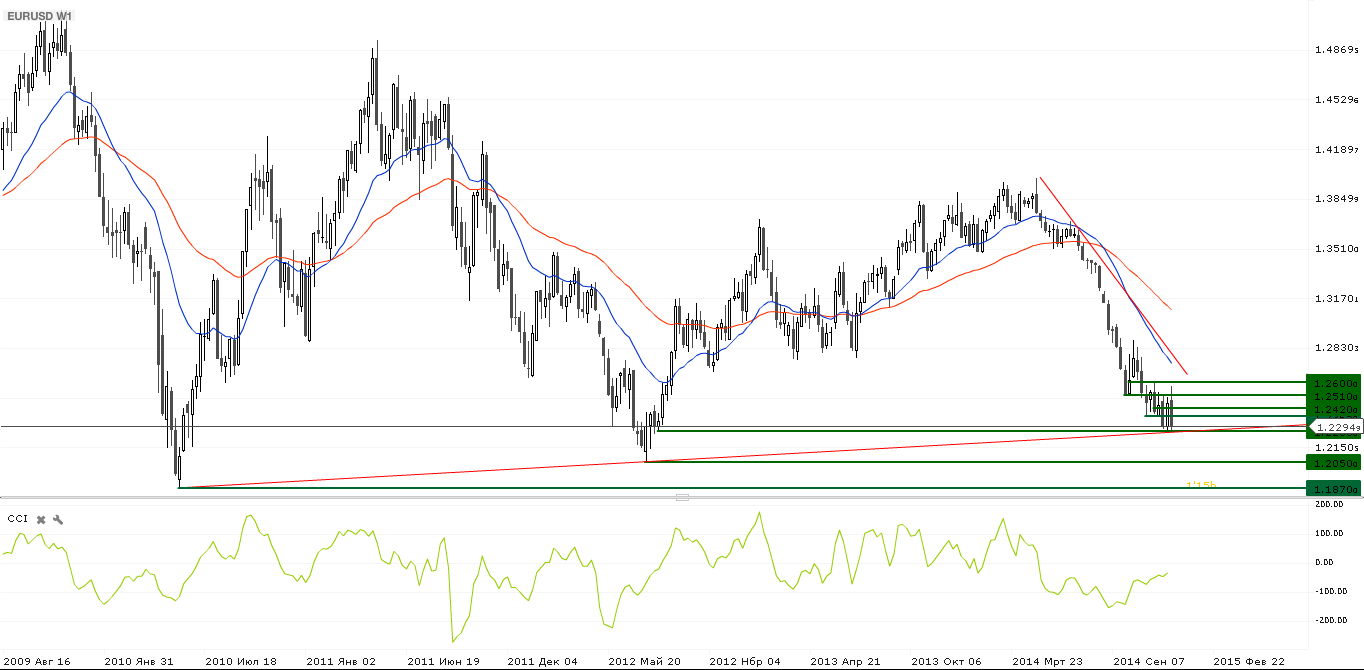This screenshot has width=1364, height=670.
Task: Click the EURUSD W1 chart label
Action: (x=40, y=17)
